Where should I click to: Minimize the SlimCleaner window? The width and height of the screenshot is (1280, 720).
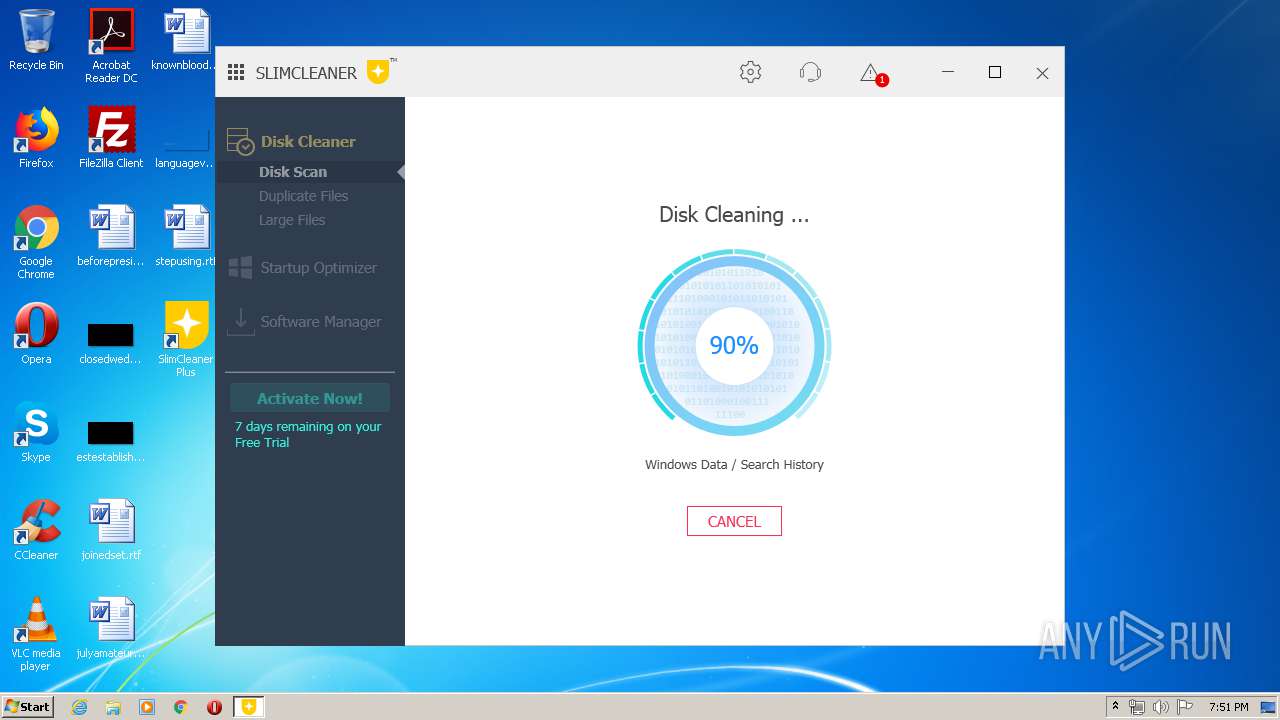948,72
